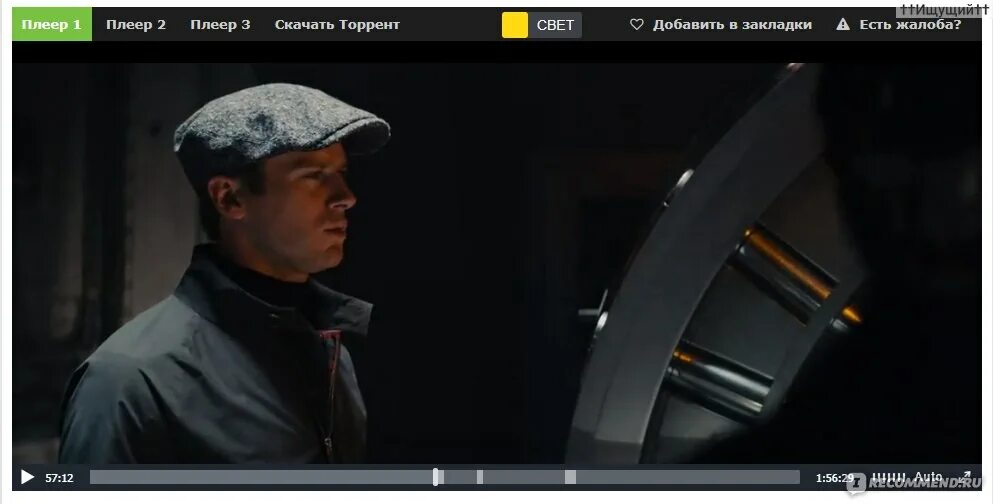This screenshot has height=504, width=993.
Task: Enter fullscreen with the arrow icon
Action: coord(965,477)
